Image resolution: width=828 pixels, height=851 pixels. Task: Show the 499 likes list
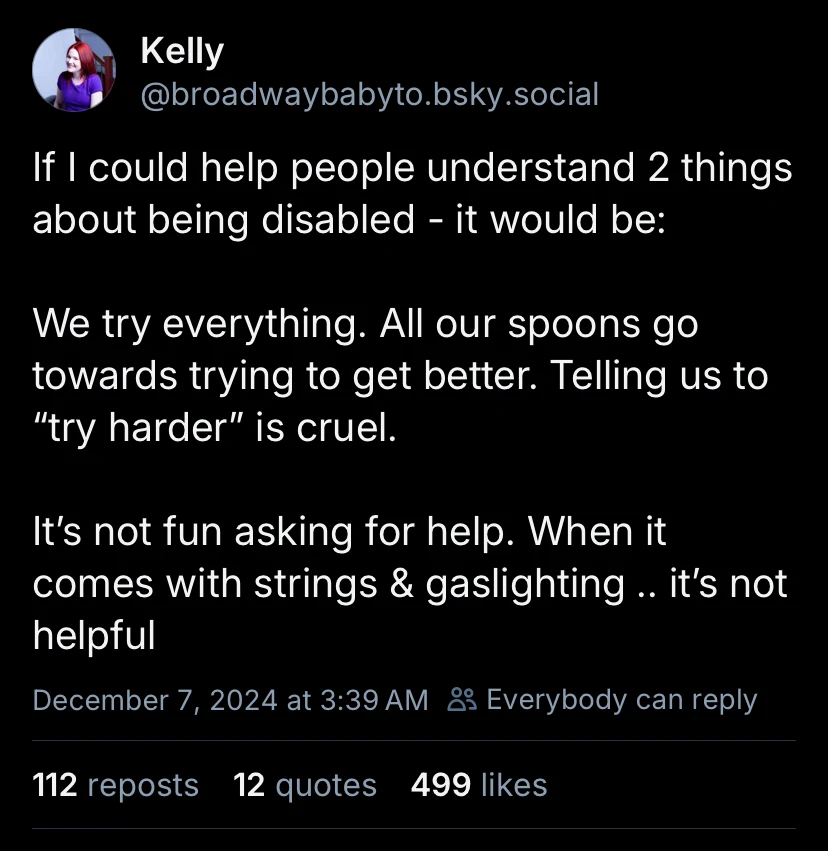pyautogui.click(x=479, y=785)
